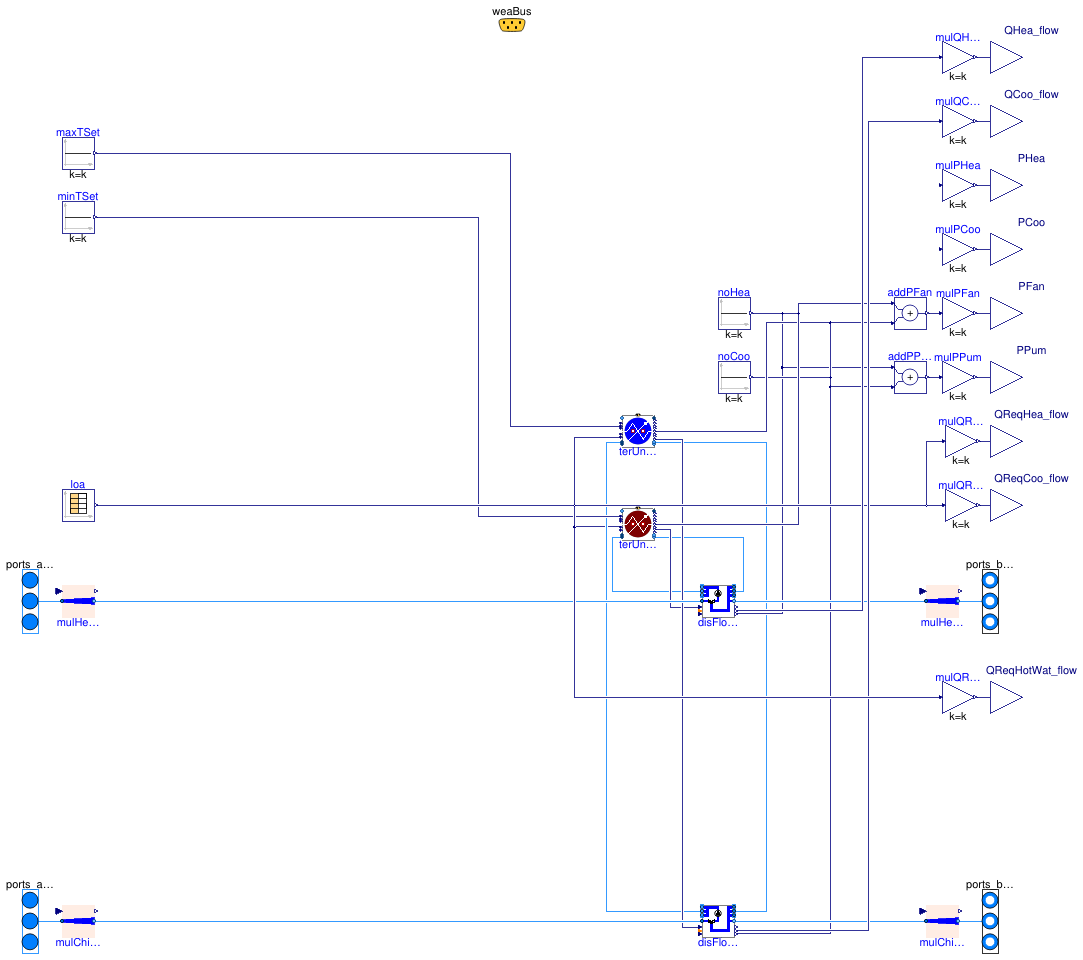Select the PPum output connector triangle
The height and width of the screenshot is (960, 1083).
coord(1006,378)
